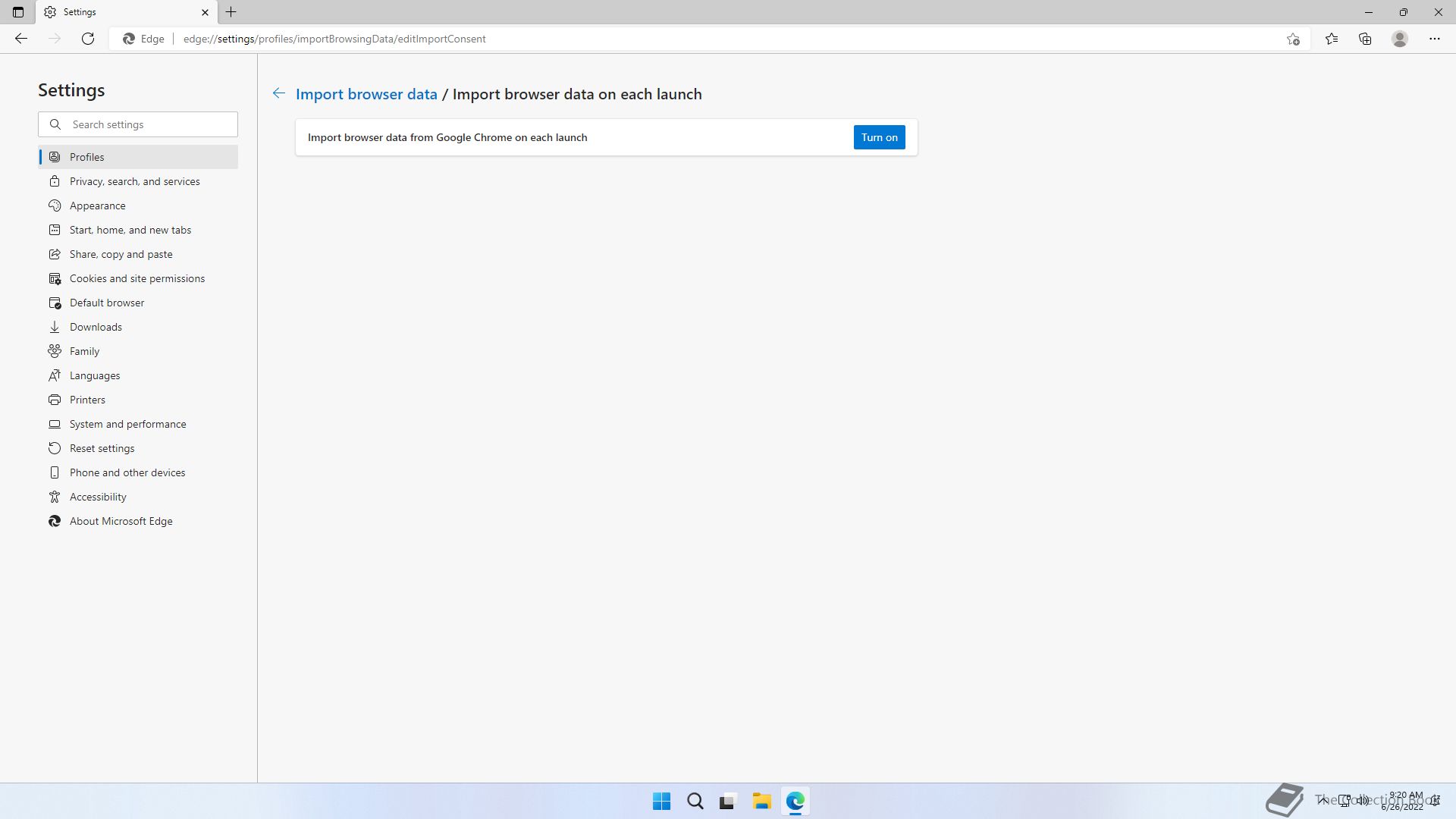The height and width of the screenshot is (819, 1456).
Task: Open Privacy, search, and services
Action: [138, 181]
